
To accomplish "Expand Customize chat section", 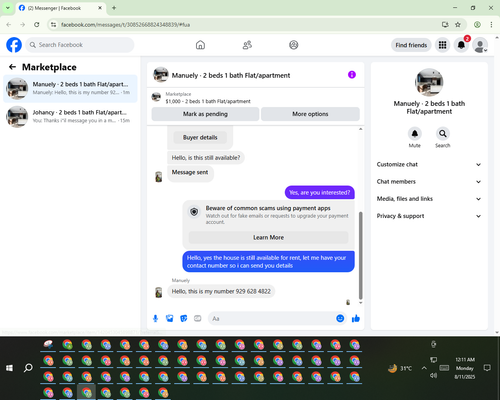I will point(429,164).
